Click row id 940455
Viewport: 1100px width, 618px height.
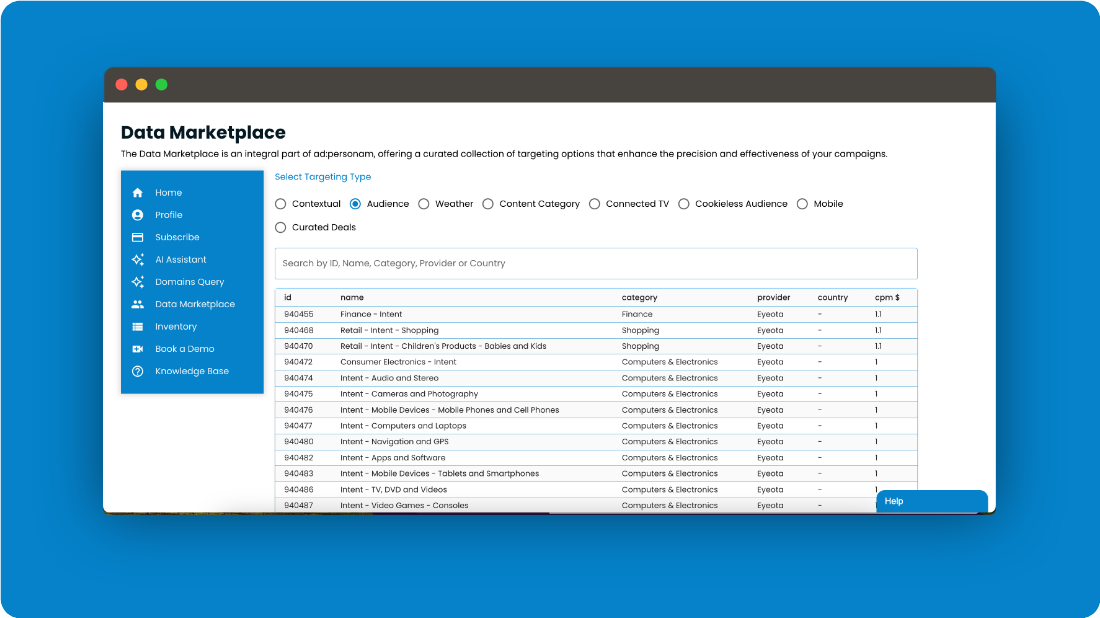[x=298, y=314]
